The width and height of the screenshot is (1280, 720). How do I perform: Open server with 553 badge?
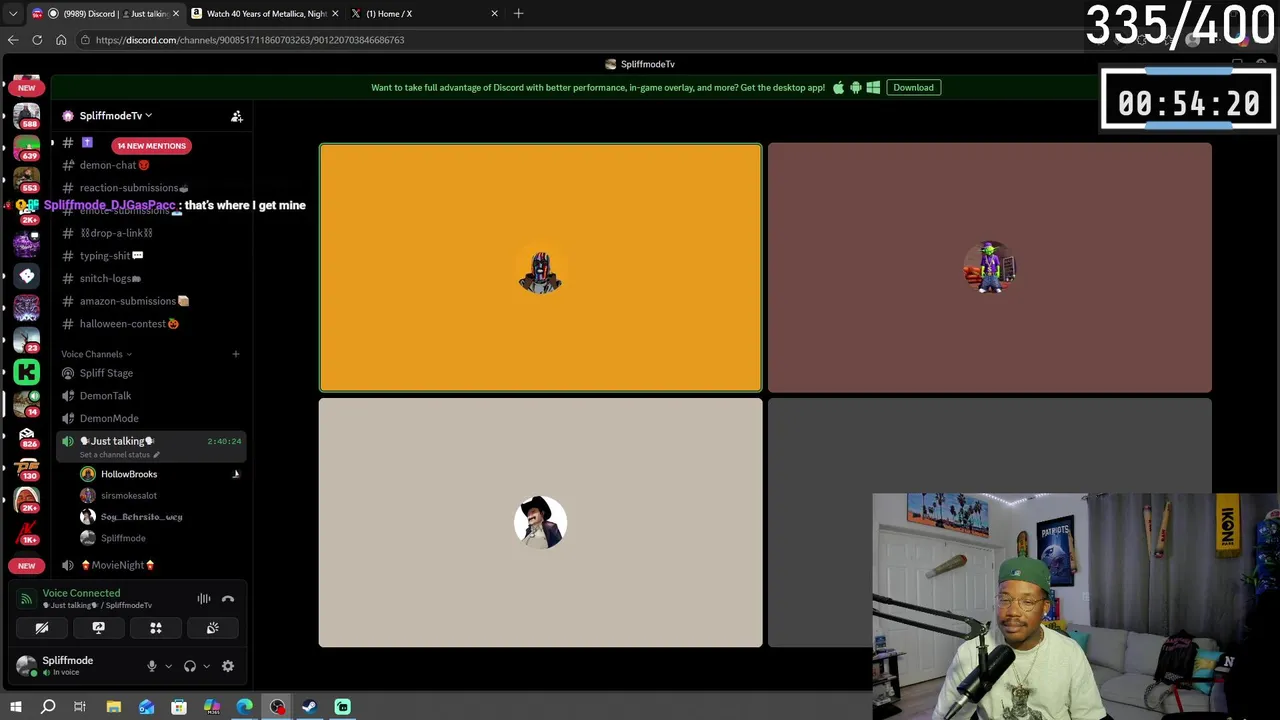[27, 180]
